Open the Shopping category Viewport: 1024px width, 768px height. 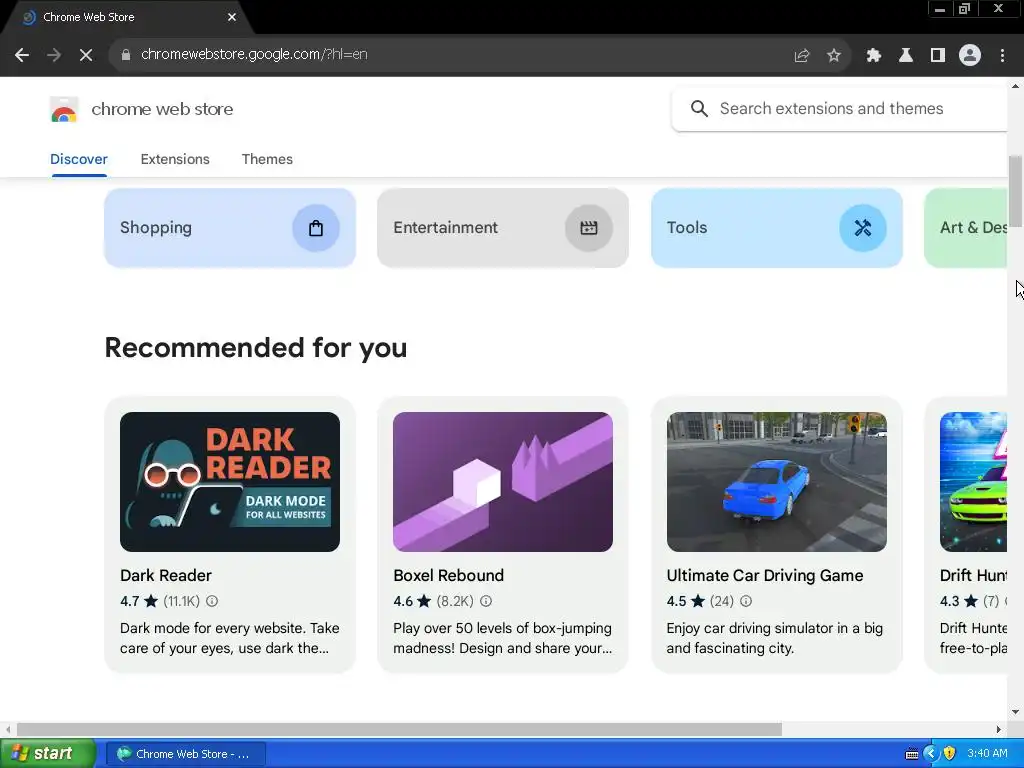click(230, 228)
